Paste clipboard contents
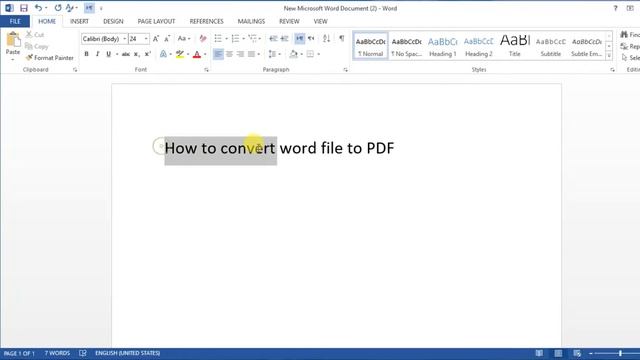Screen dimensions: 640x360 [13, 44]
